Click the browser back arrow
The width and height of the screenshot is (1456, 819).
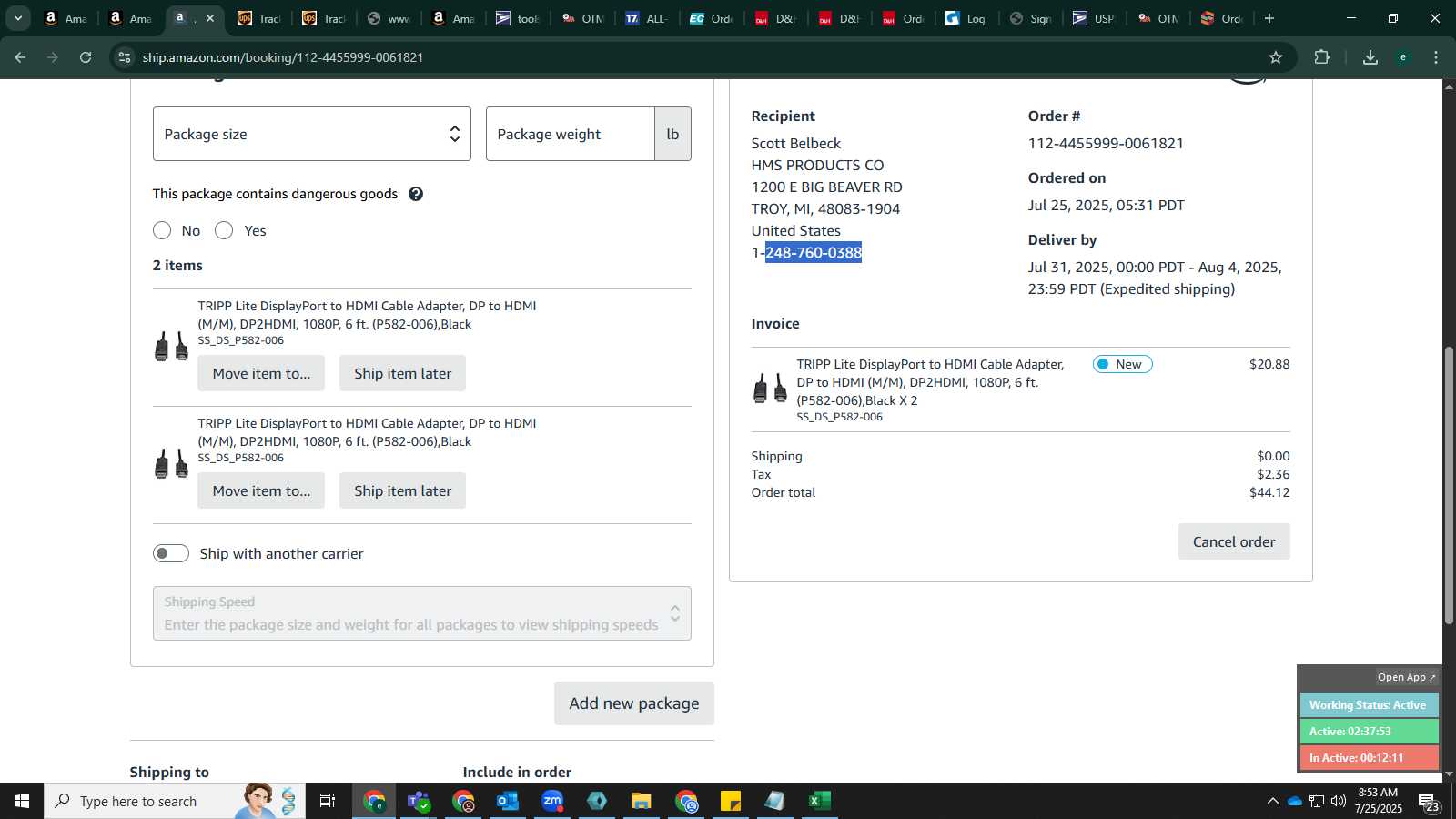click(20, 57)
